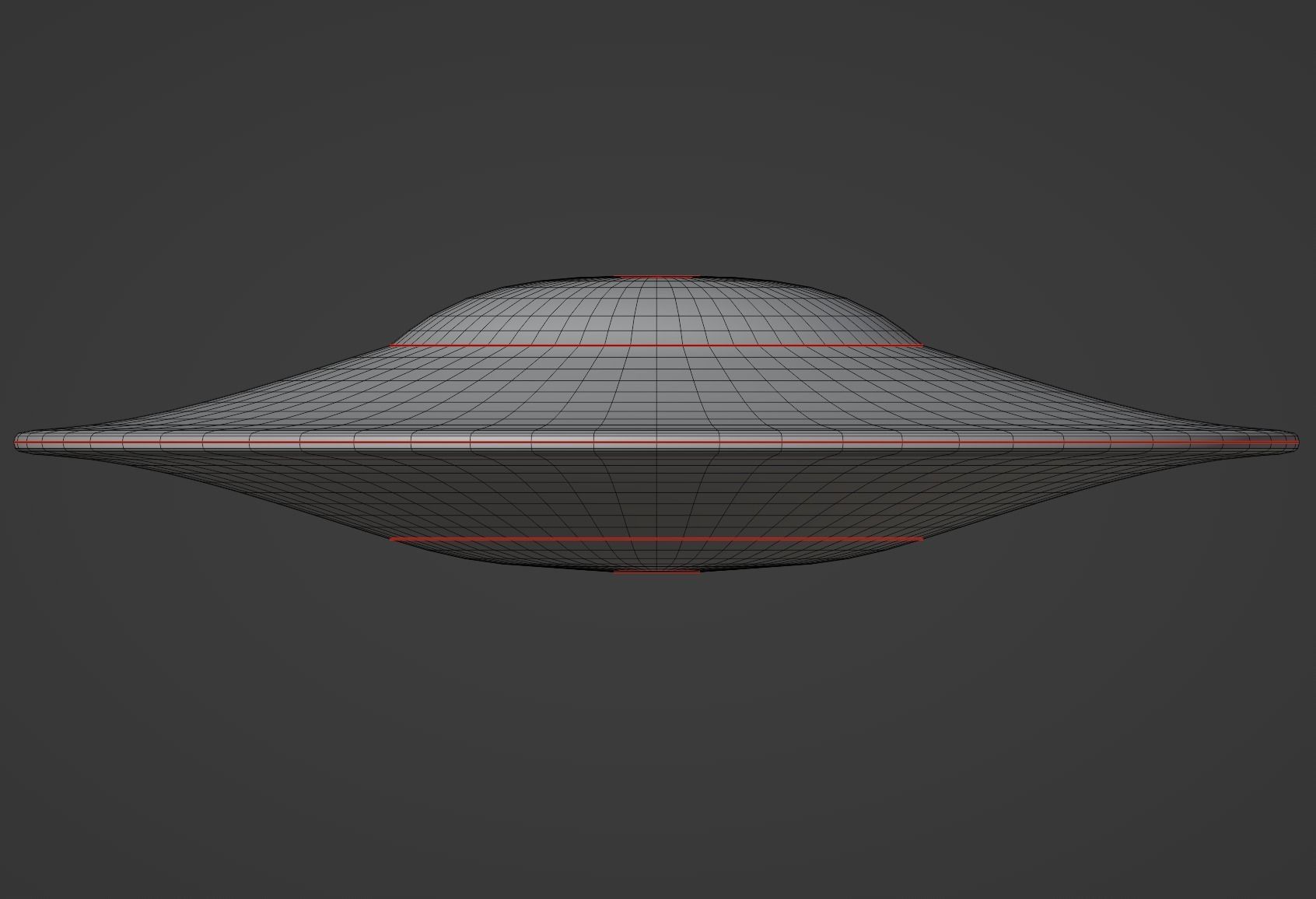This screenshot has width=1316, height=899.
Task: Click the red seam loop below the top dome
Action: coord(657,345)
